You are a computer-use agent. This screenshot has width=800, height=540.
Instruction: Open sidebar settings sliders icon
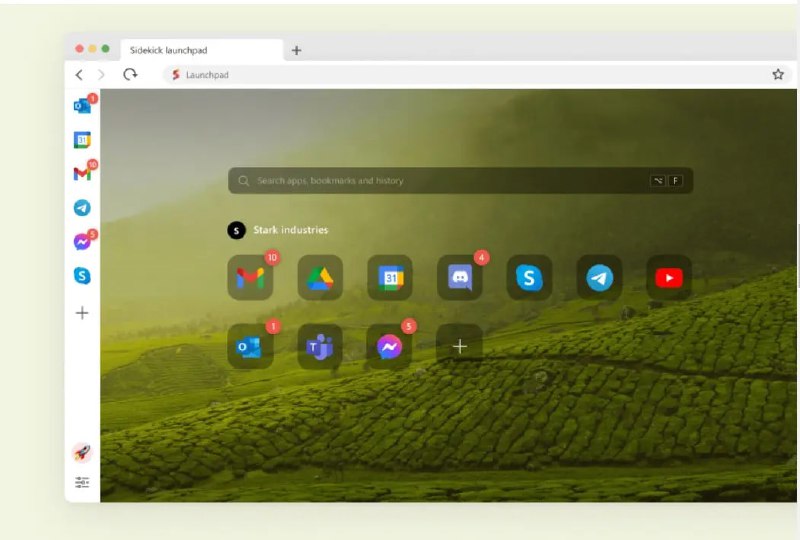(82, 483)
